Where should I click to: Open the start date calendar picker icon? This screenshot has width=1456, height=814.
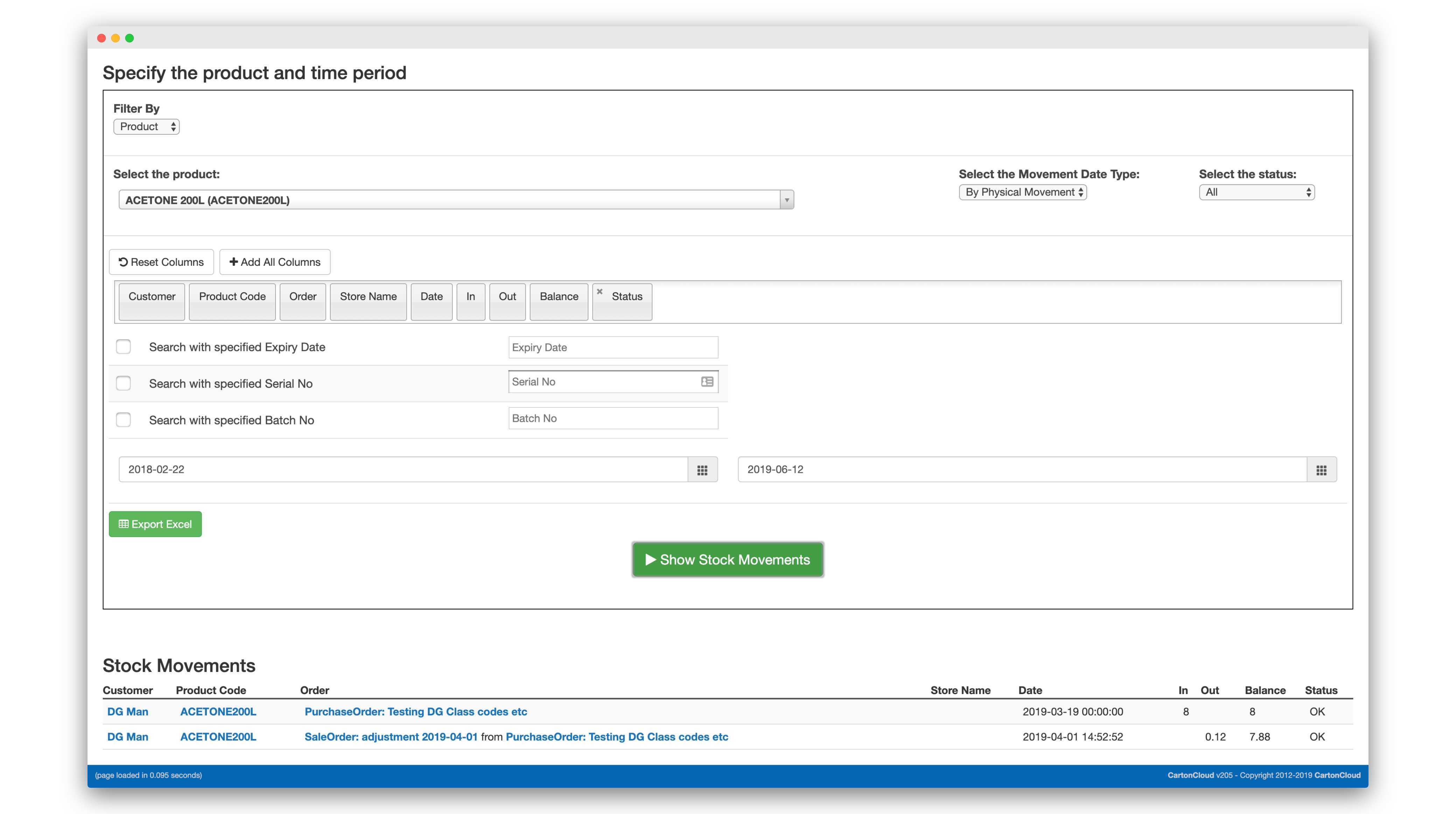[702, 470]
